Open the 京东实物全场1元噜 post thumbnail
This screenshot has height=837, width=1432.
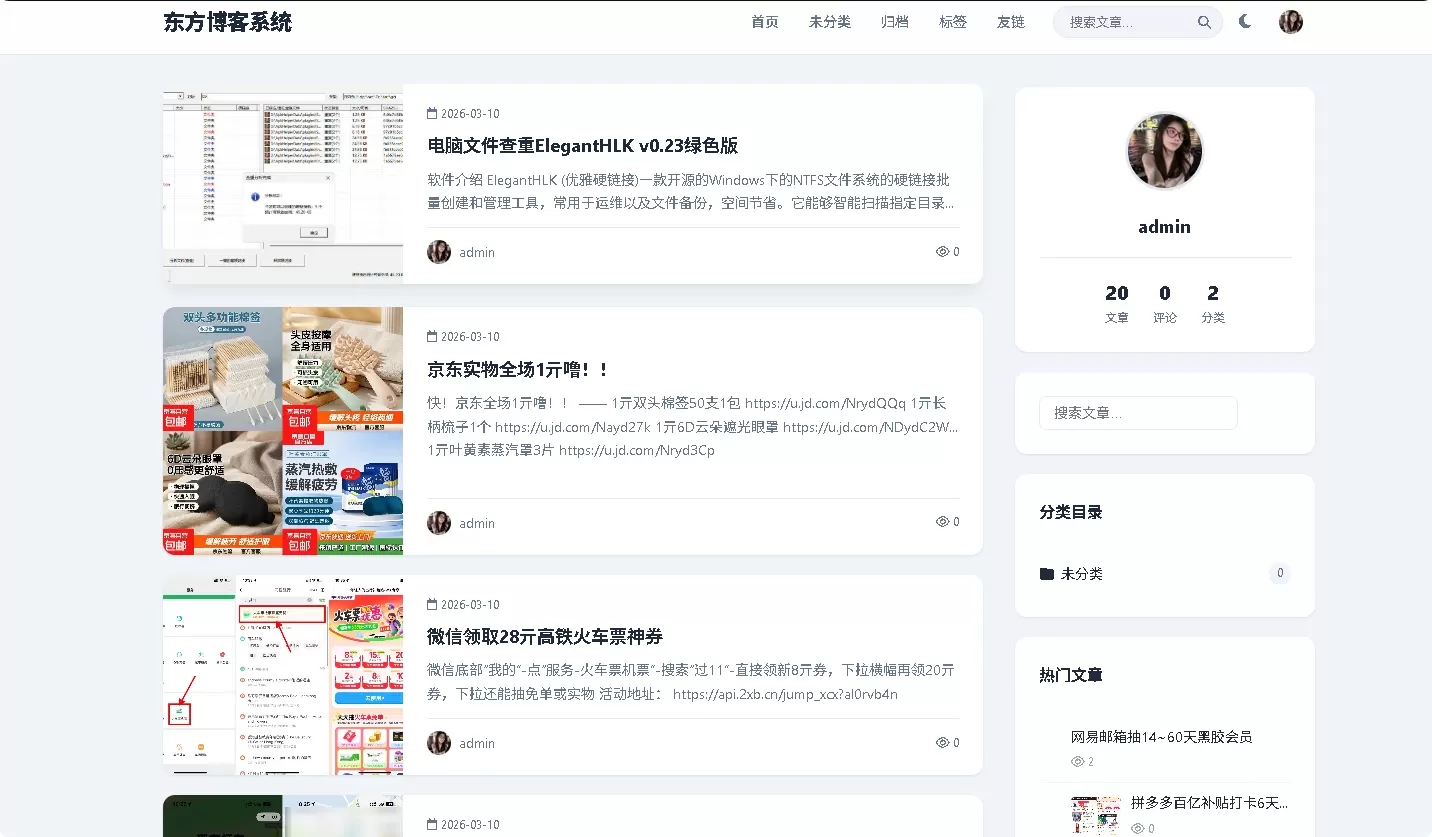(x=282, y=430)
